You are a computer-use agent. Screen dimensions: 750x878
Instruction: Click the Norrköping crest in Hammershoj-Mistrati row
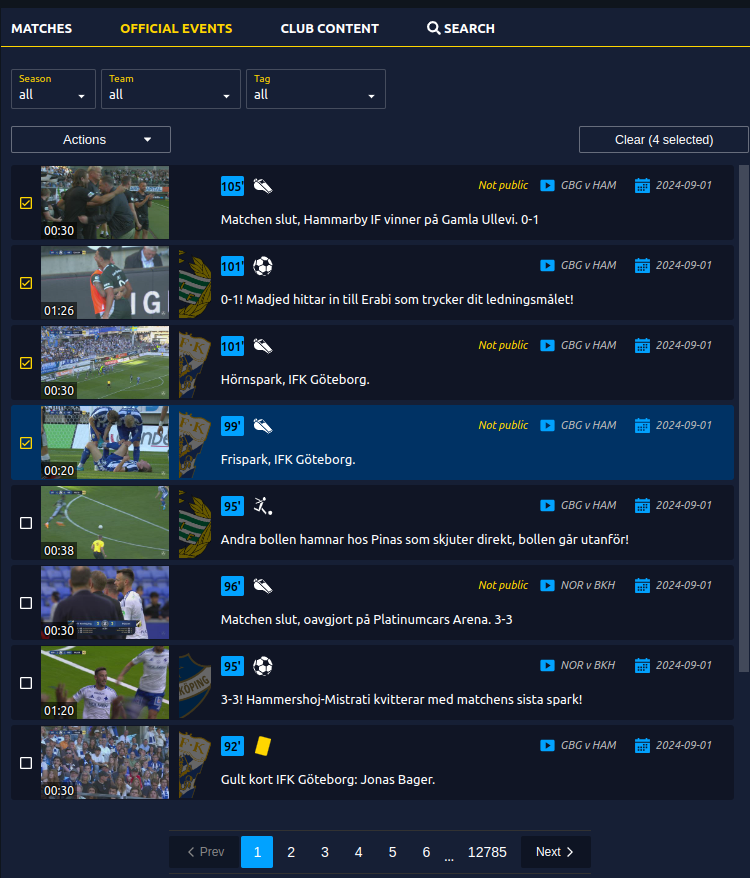[x=195, y=684]
